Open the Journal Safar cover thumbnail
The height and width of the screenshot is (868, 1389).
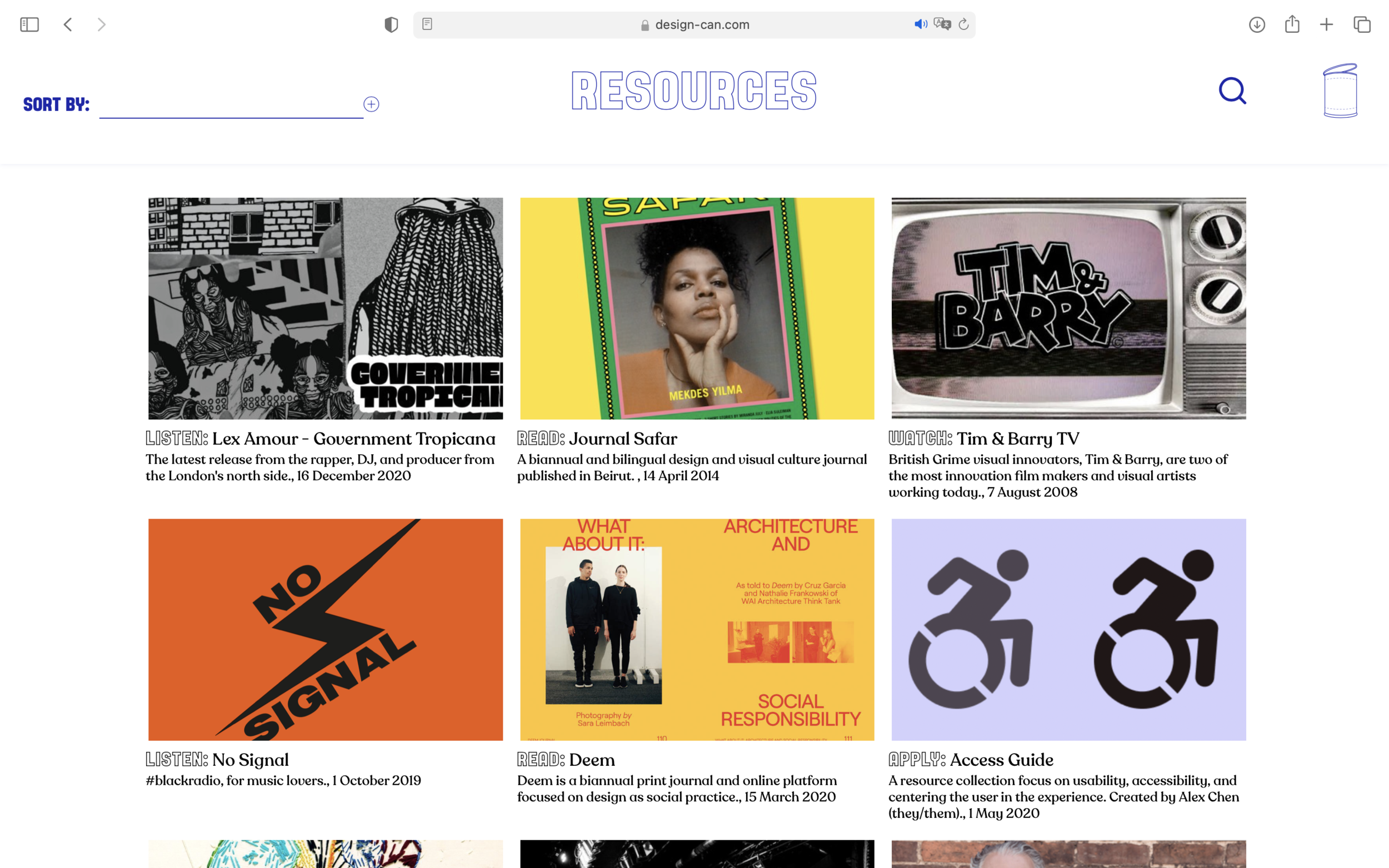click(x=697, y=308)
